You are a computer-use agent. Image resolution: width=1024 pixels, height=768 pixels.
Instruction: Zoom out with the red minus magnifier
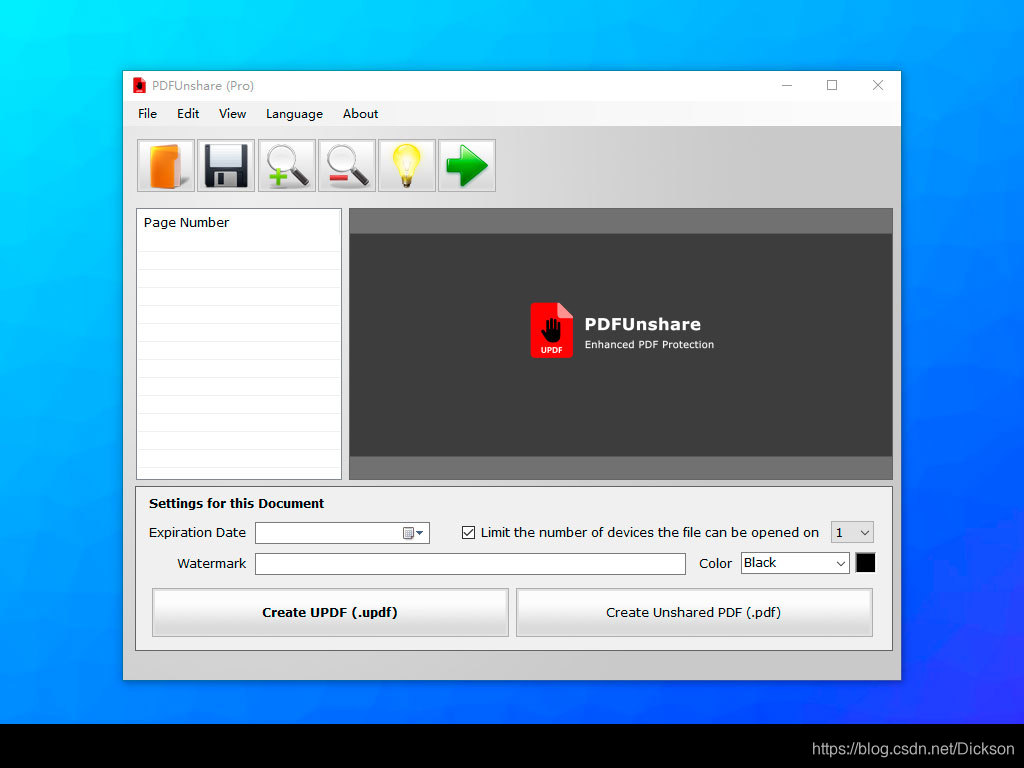(347, 166)
